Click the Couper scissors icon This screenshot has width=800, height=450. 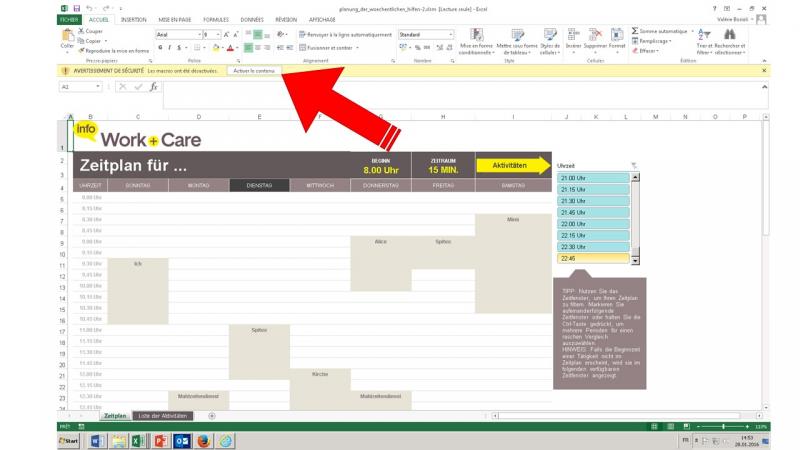(x=81, y=31)
